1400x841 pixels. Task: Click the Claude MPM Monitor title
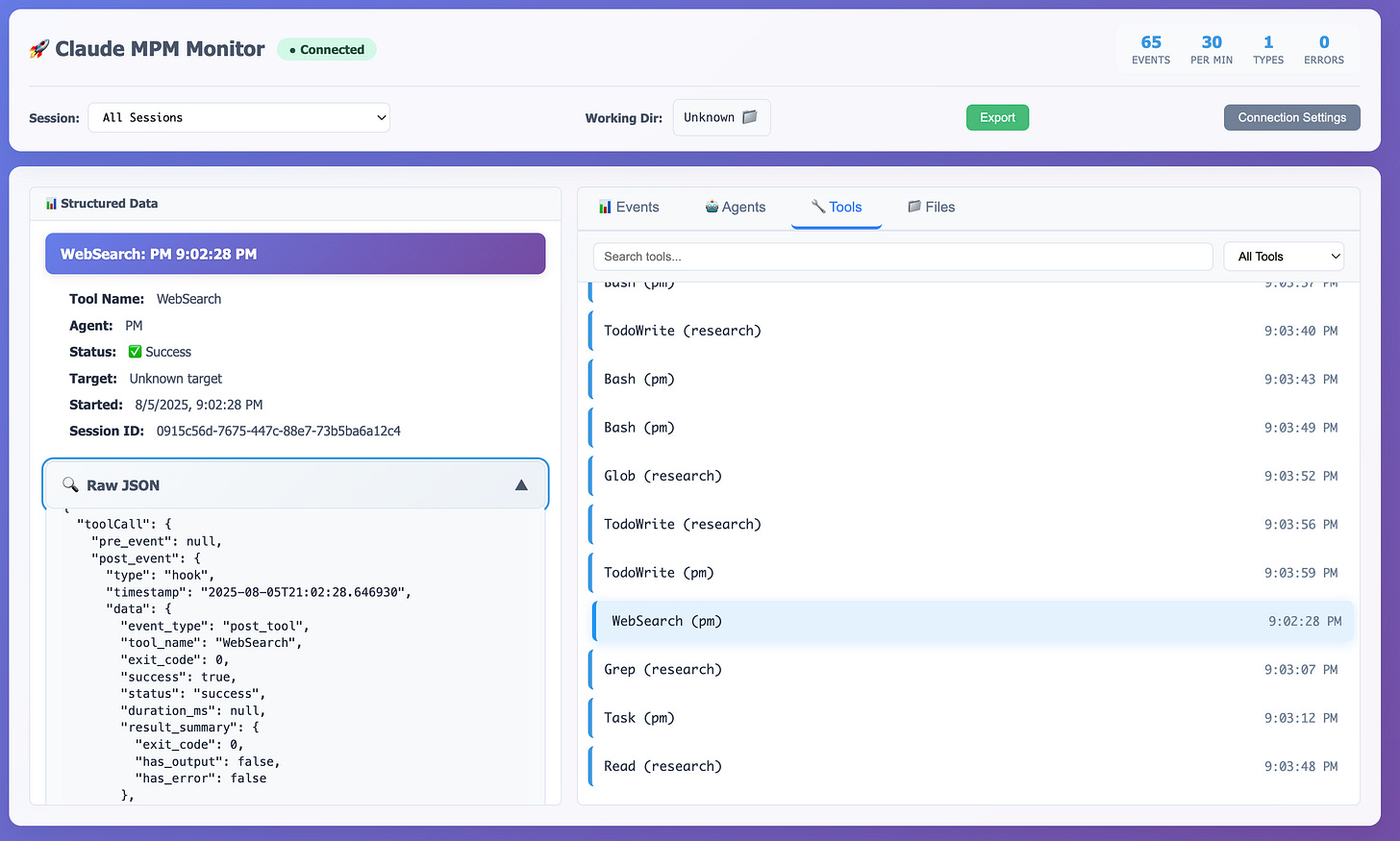[160, 49]
